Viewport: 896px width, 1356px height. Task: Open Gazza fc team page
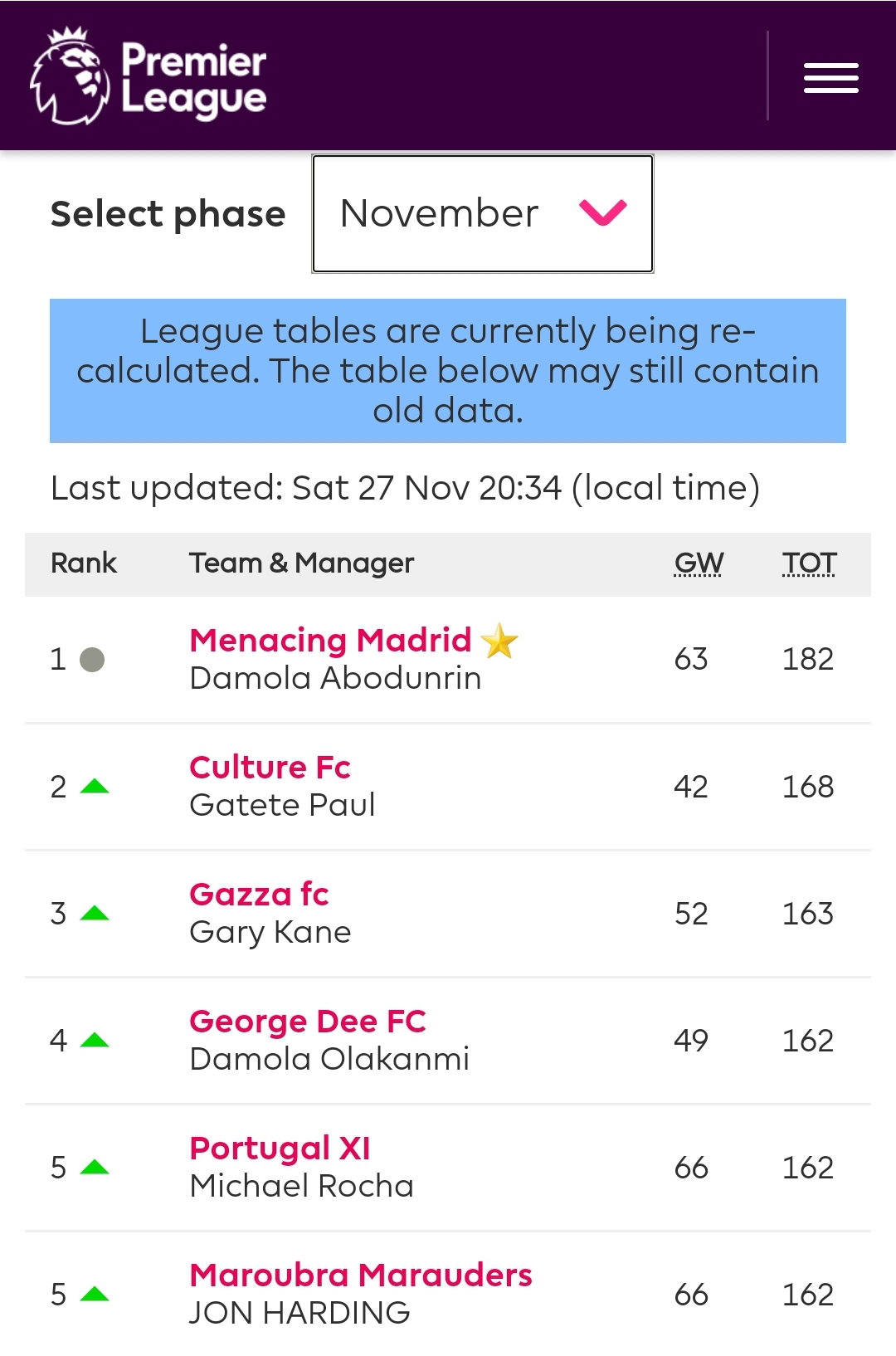point(259,894)
